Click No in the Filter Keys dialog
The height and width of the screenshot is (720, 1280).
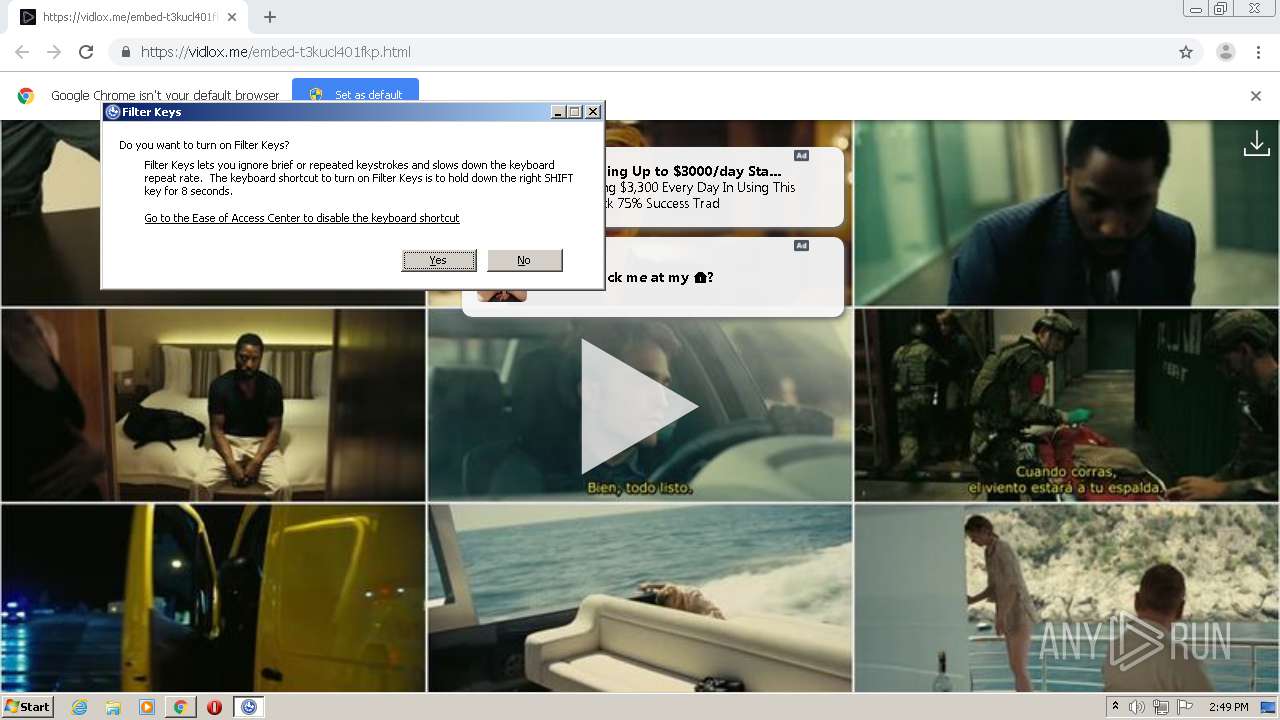pos(524,260)
